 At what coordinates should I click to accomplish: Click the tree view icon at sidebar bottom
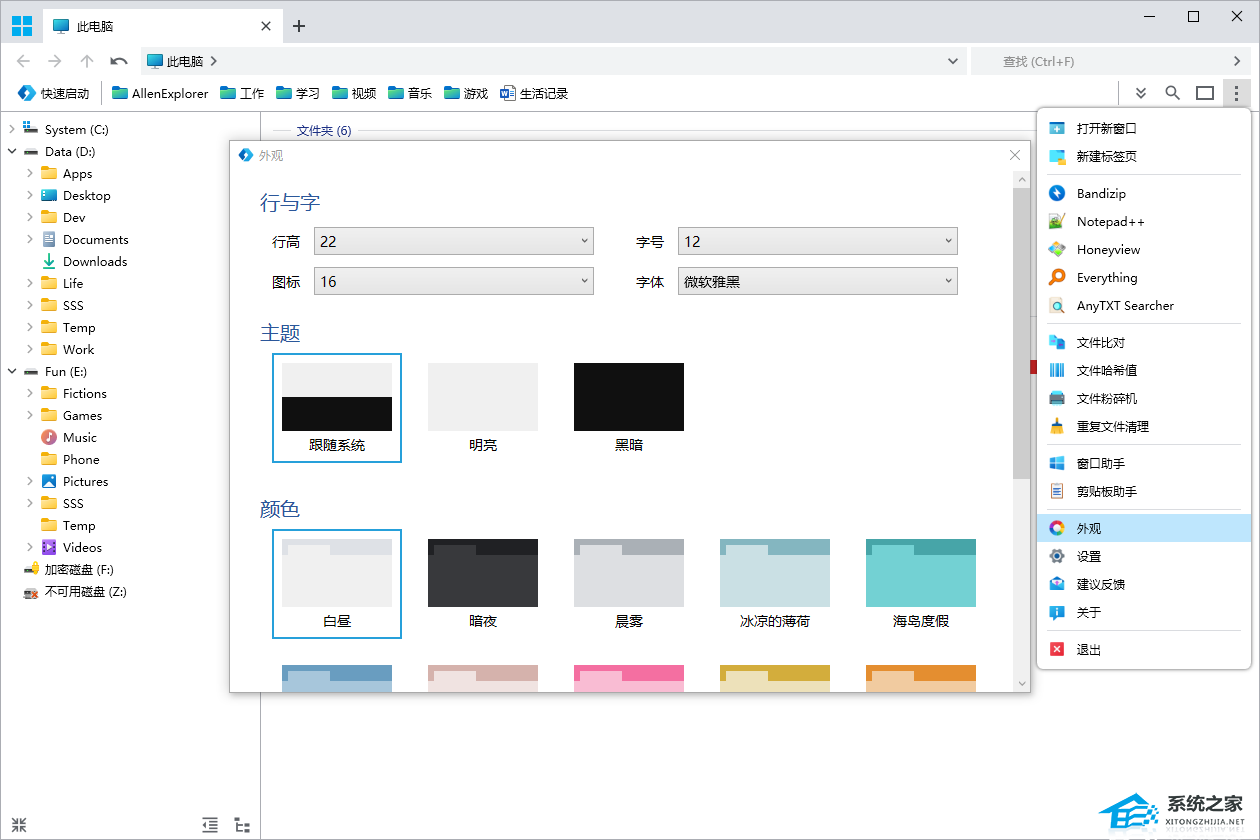coord(241,825)
